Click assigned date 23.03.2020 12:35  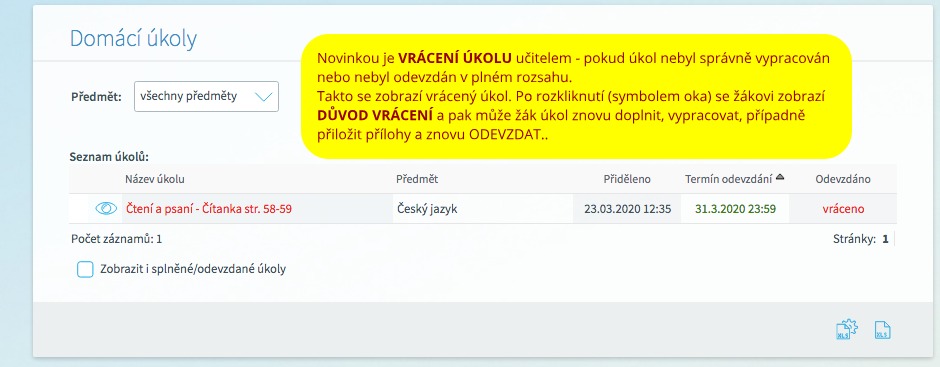(x=628, y=209)
